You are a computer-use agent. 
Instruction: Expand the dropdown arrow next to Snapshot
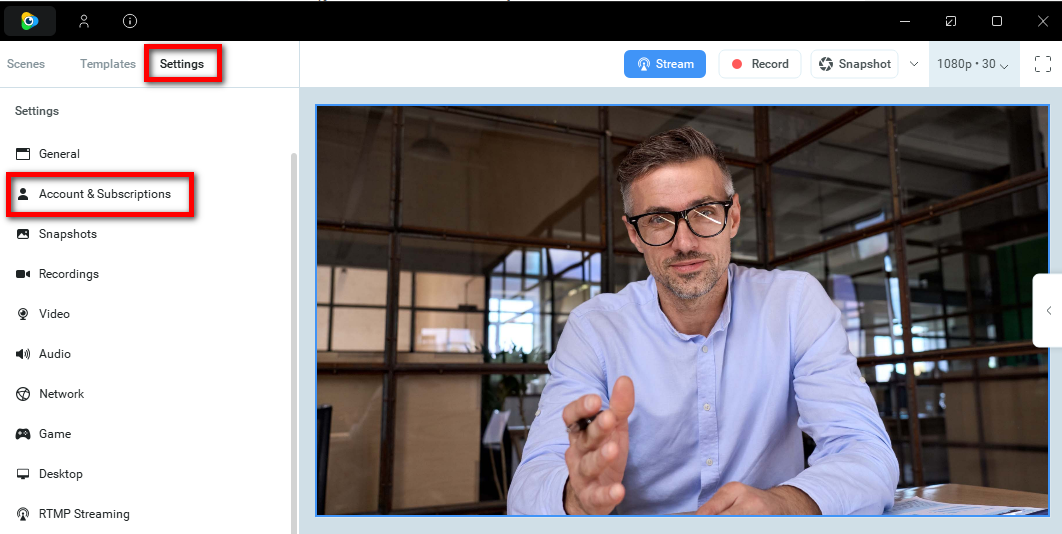[x=914, y=64]
